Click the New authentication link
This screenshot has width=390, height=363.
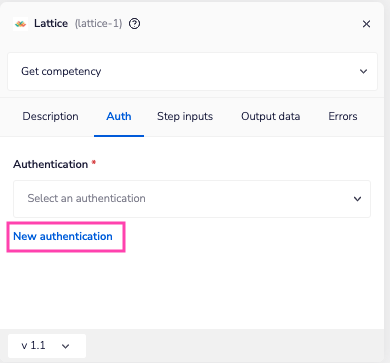coord(63,236)
